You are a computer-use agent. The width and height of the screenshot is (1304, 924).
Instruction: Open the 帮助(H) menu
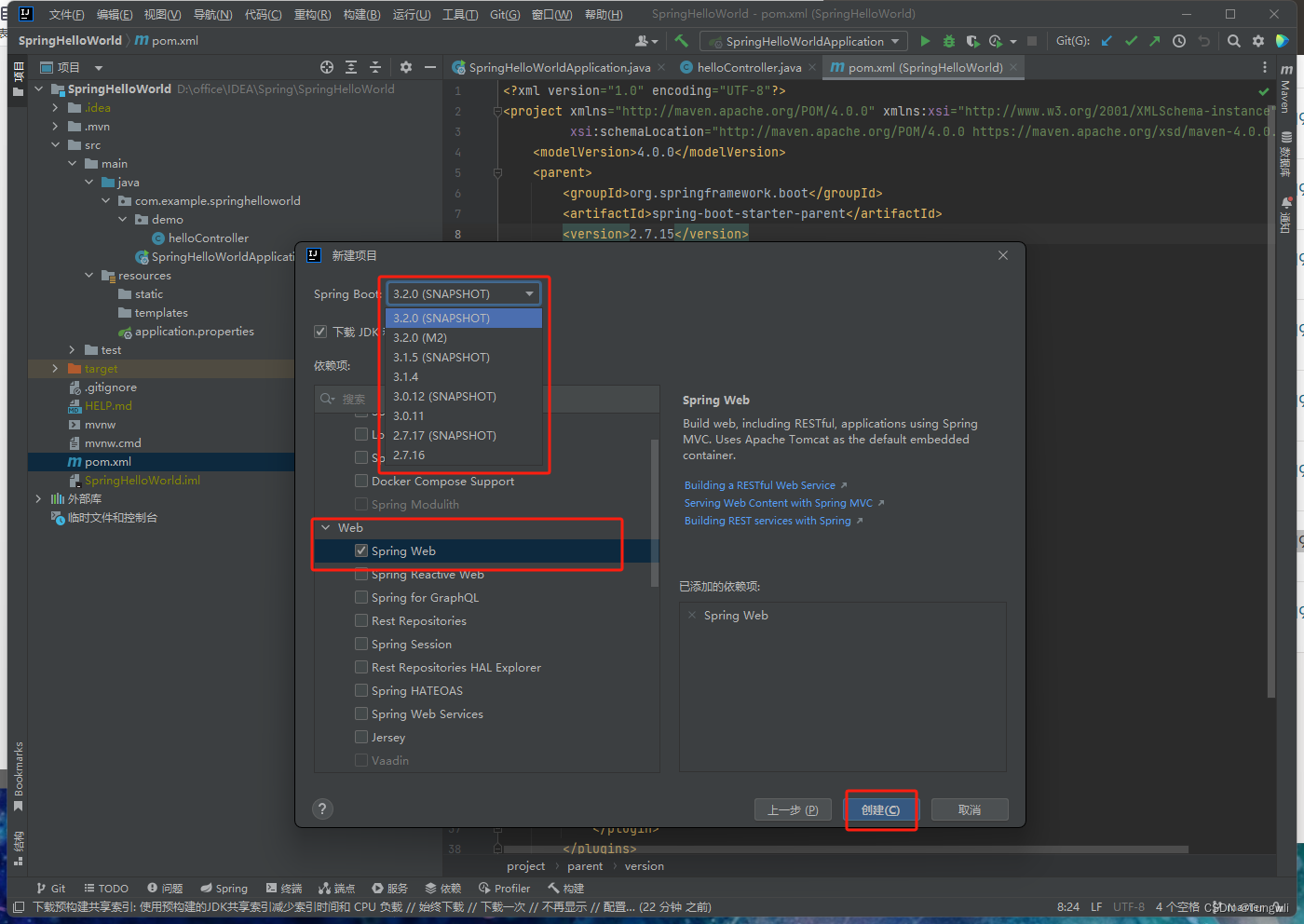[604, 14]
